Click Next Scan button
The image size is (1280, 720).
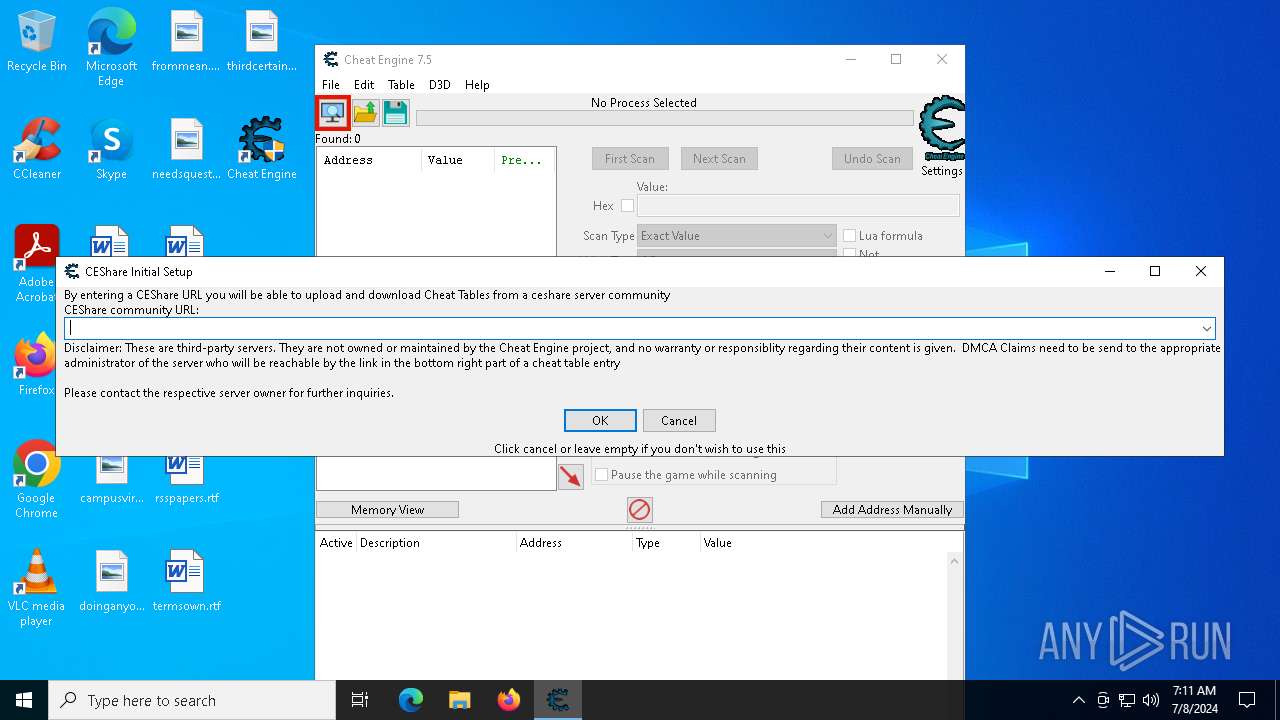[x=719, y=159]
